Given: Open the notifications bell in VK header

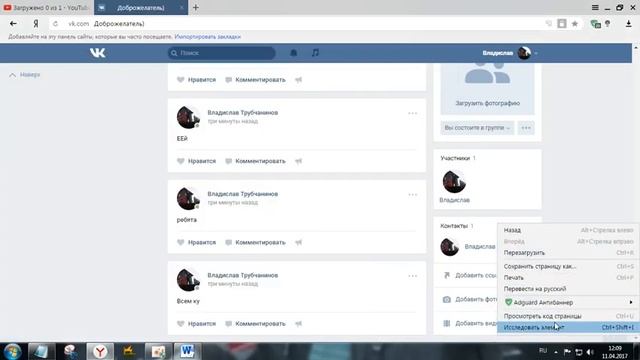Looking at the screenshot, I should [x=293, y=53].
